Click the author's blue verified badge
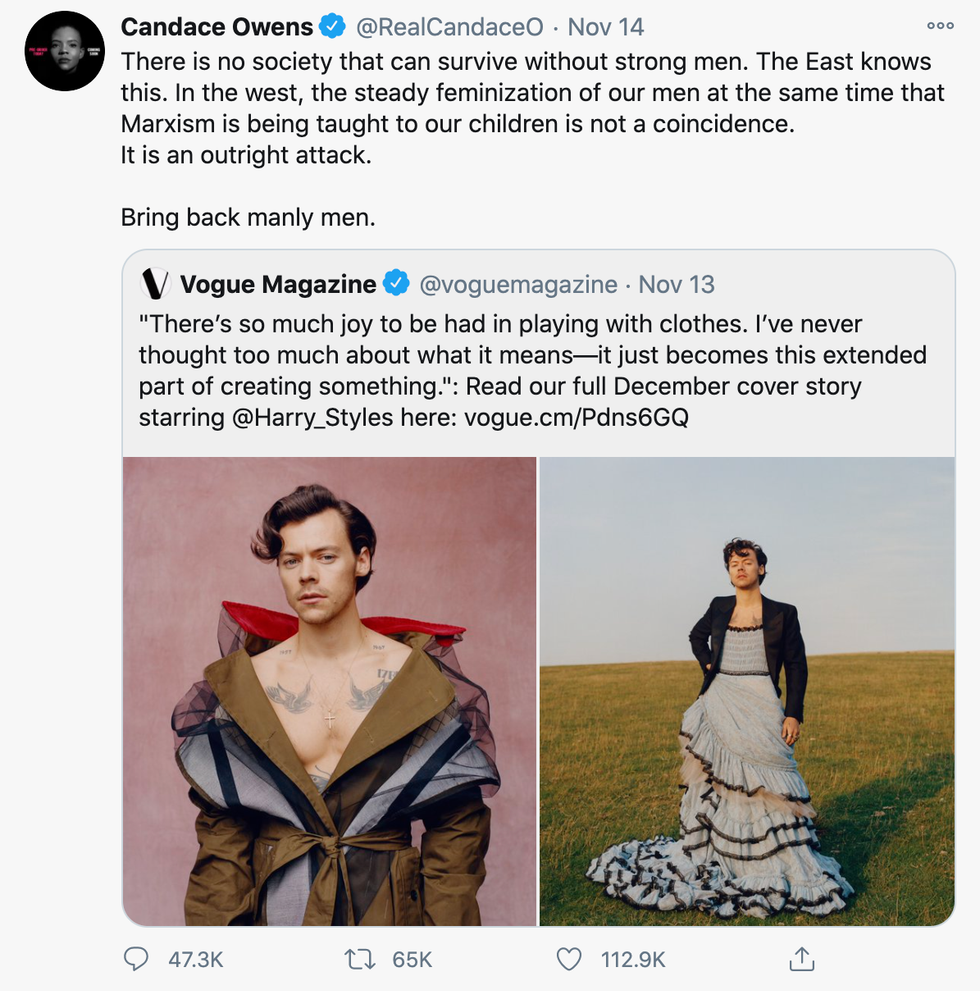This screenshot has height=991, width=980. [x=334, y=27]
